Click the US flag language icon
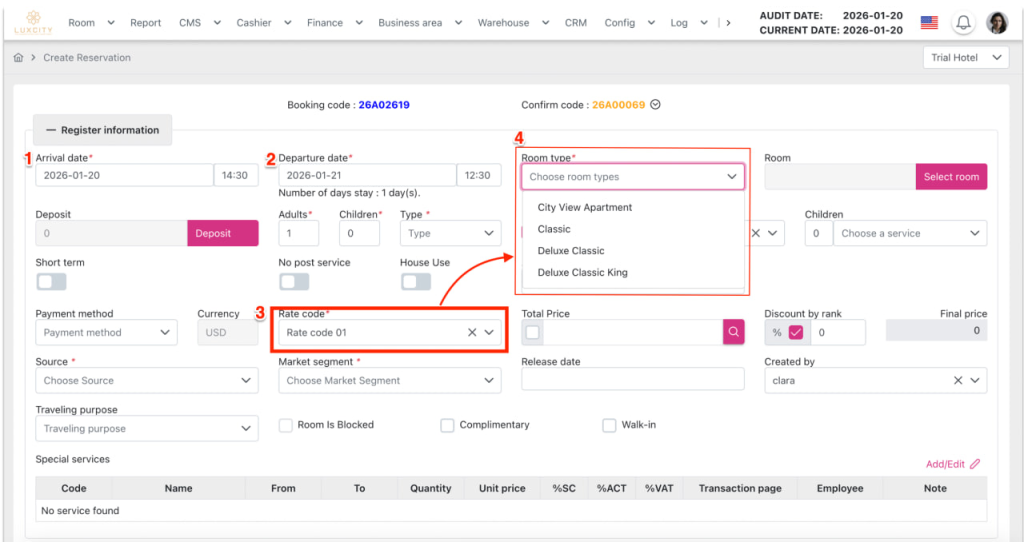Viewport: 1024px width, 542px height. [x=929, y=23]
